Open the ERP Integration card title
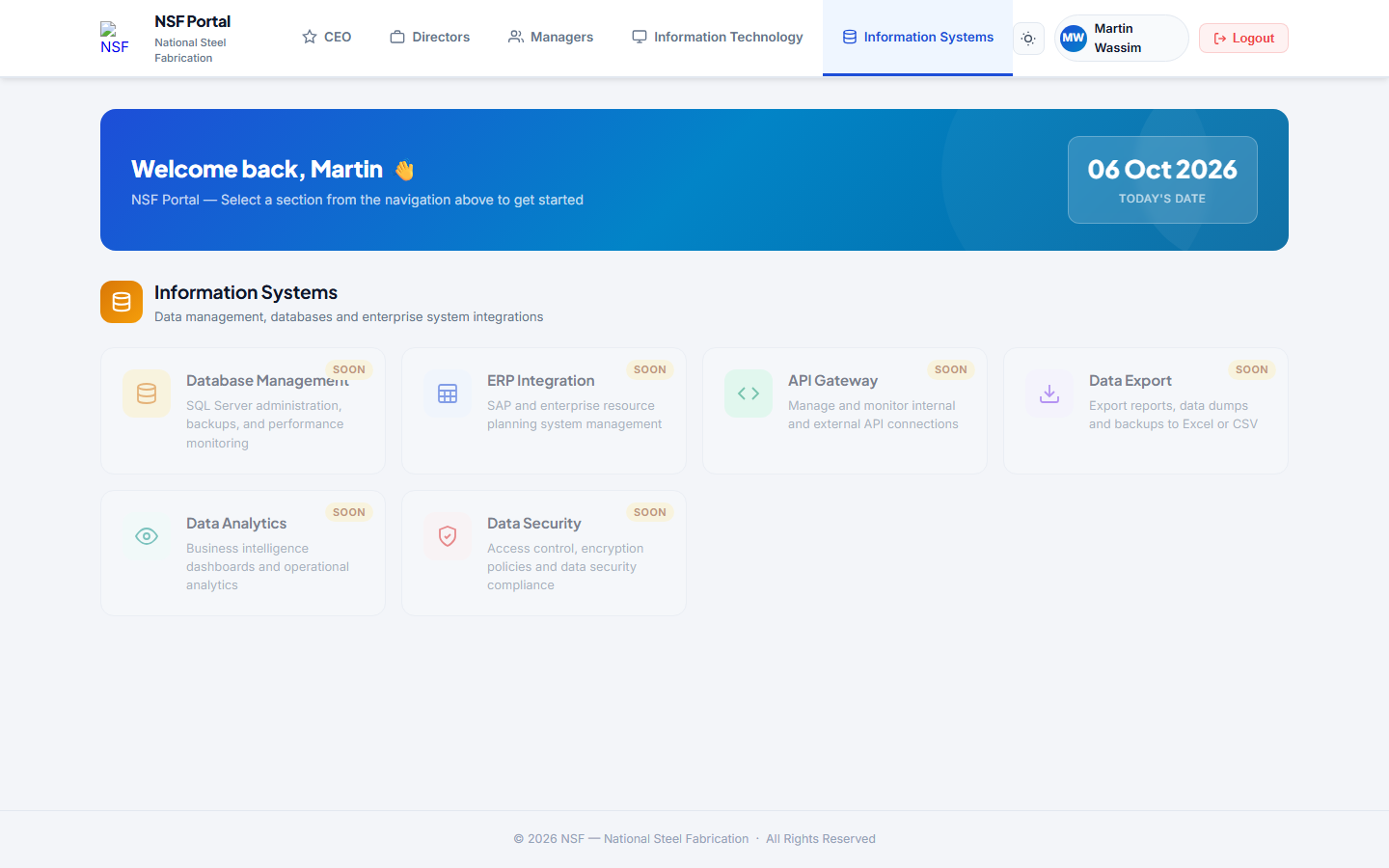 540,381
